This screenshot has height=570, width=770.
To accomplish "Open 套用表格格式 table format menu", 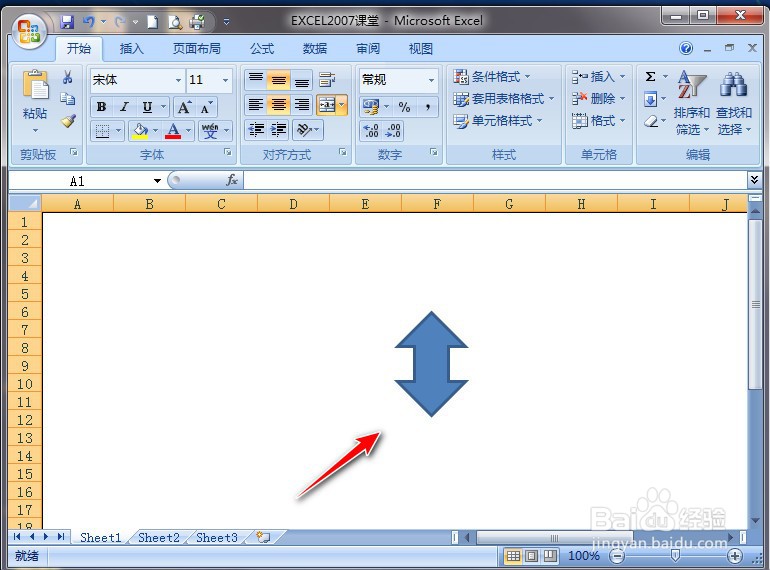I will point(504,99).
